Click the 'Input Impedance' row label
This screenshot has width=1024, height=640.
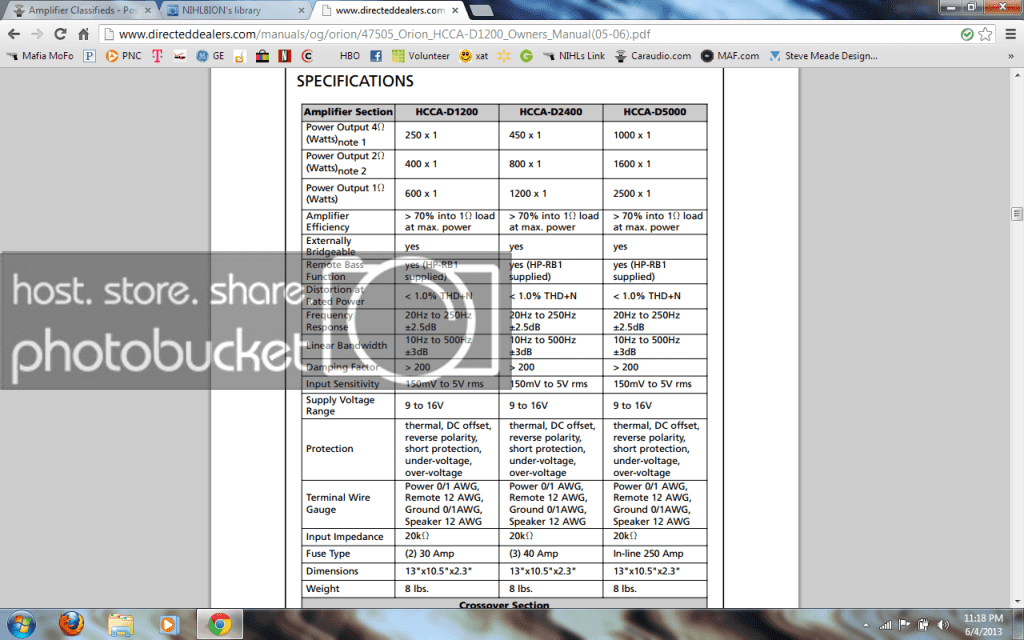coord(344,537)
